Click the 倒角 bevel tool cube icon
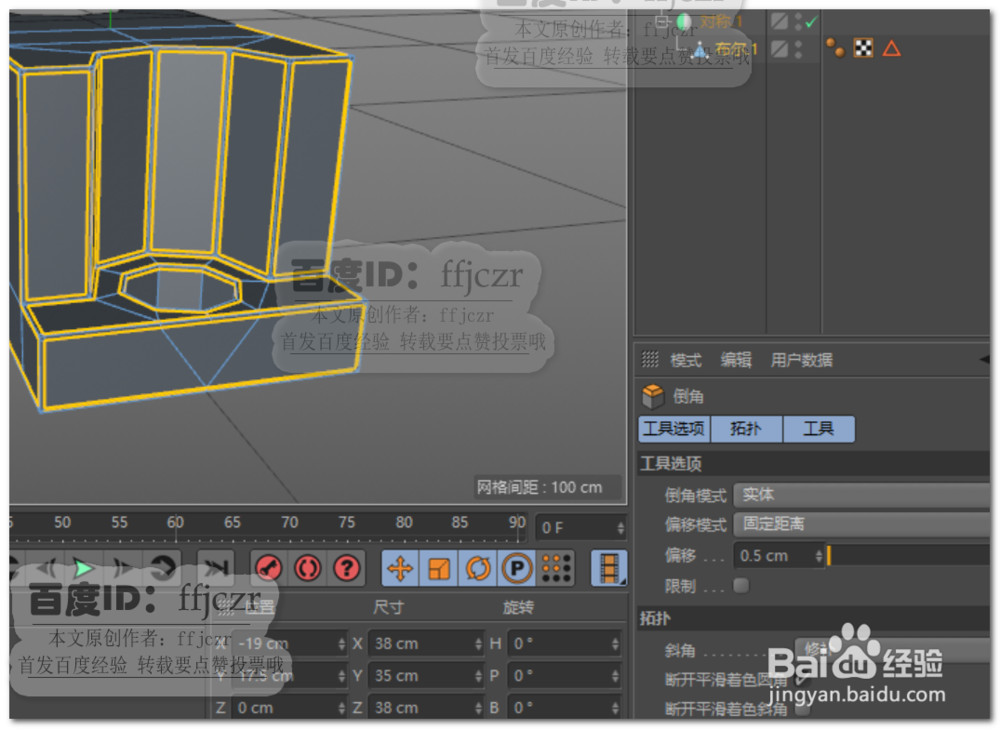The width and height of the screenshot is (1000, 729). tap(652, 396)
